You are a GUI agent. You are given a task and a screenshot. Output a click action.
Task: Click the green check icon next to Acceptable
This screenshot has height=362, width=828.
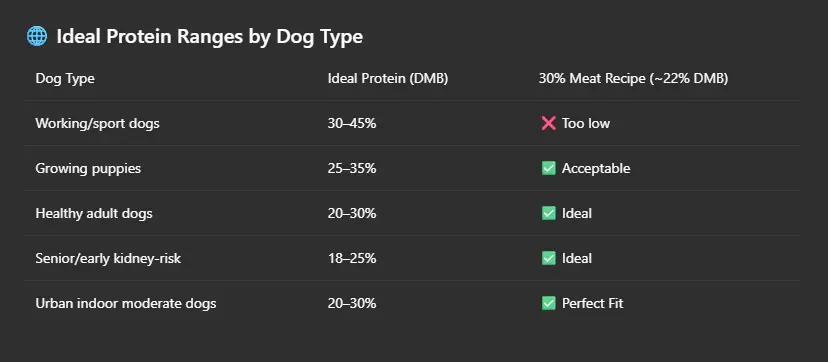point(549,168)
